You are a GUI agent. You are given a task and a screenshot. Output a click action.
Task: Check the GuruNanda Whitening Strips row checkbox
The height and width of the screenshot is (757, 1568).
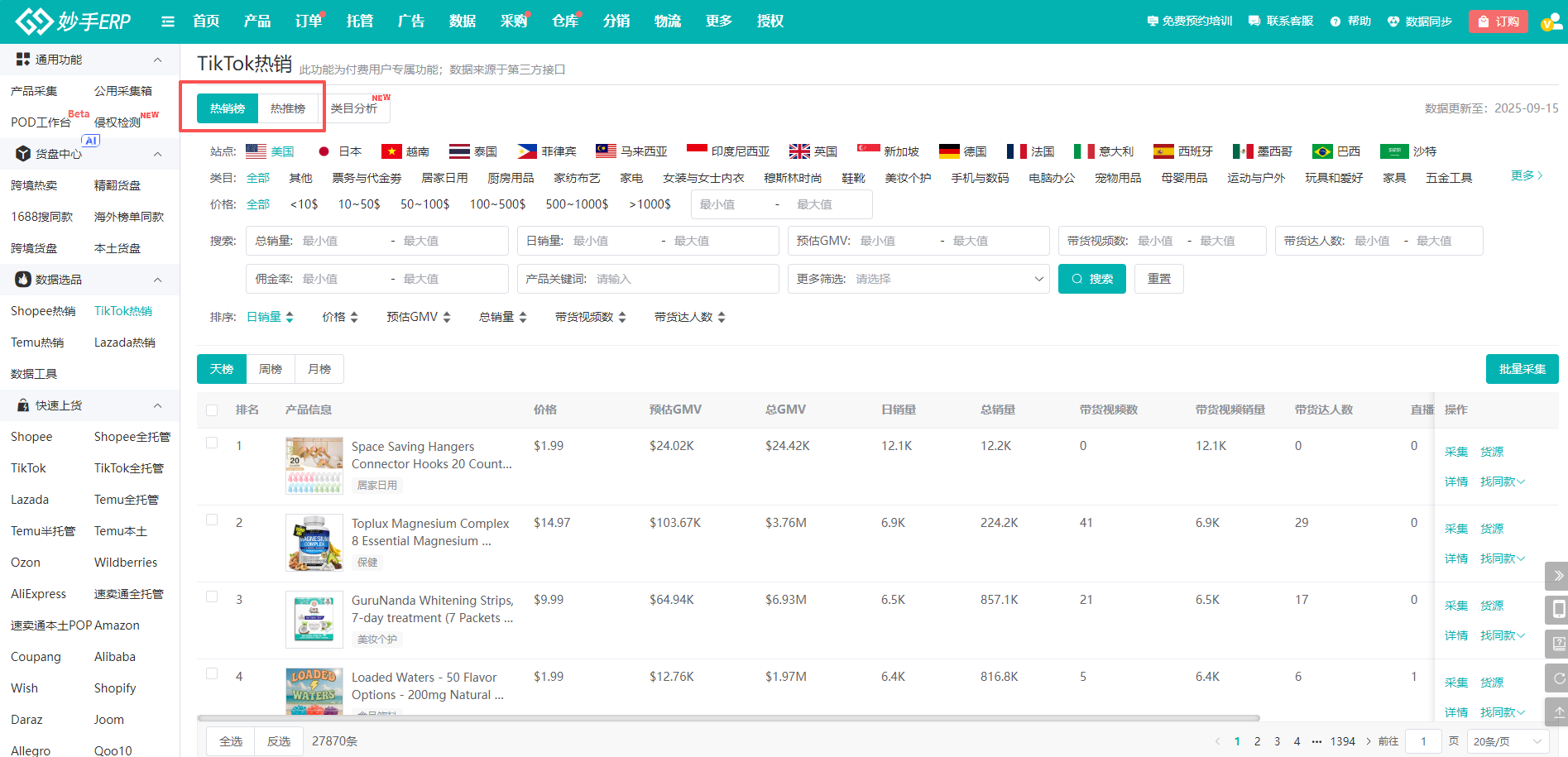coord(212,597)
